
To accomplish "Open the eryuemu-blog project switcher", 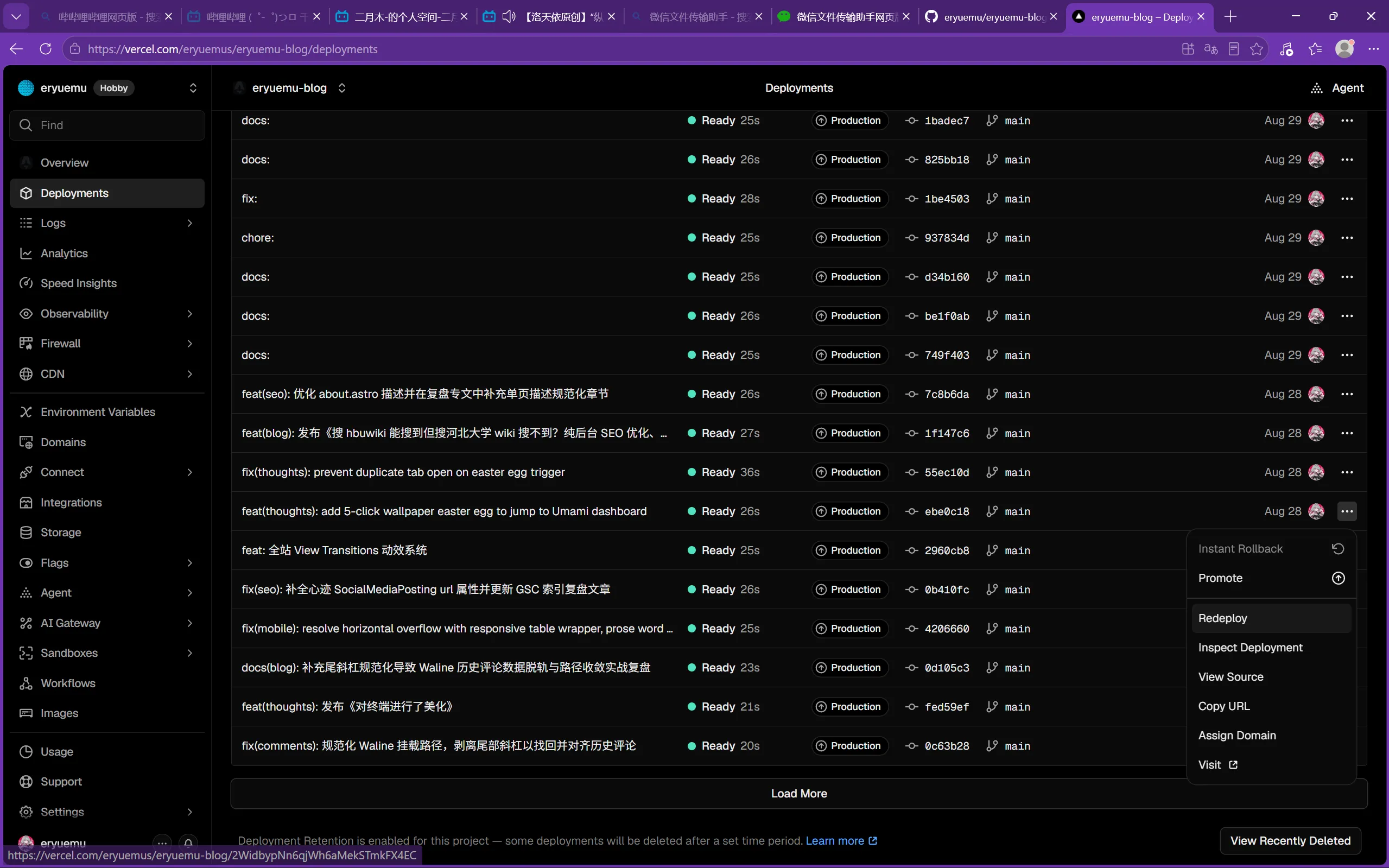I will pyautogui.click(x=342, y=88).
